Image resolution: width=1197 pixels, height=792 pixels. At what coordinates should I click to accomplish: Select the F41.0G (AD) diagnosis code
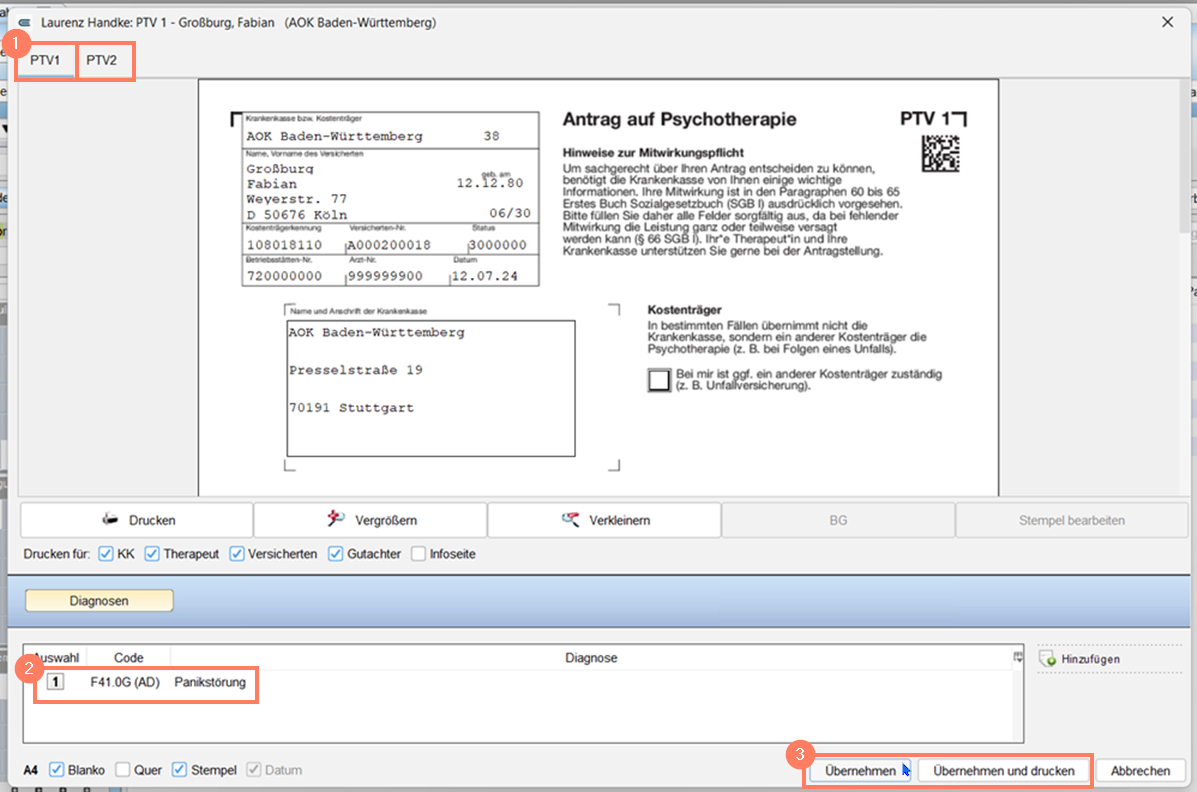pyautogui.click(x=125, y=682)
